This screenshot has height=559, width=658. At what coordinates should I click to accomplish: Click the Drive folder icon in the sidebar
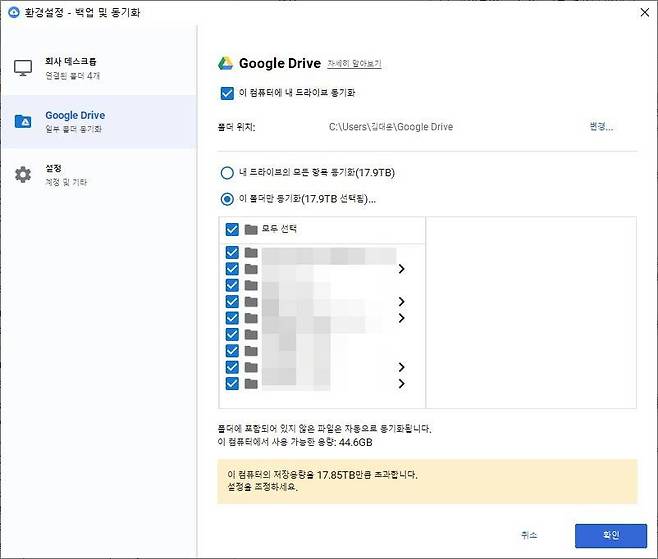23,121
